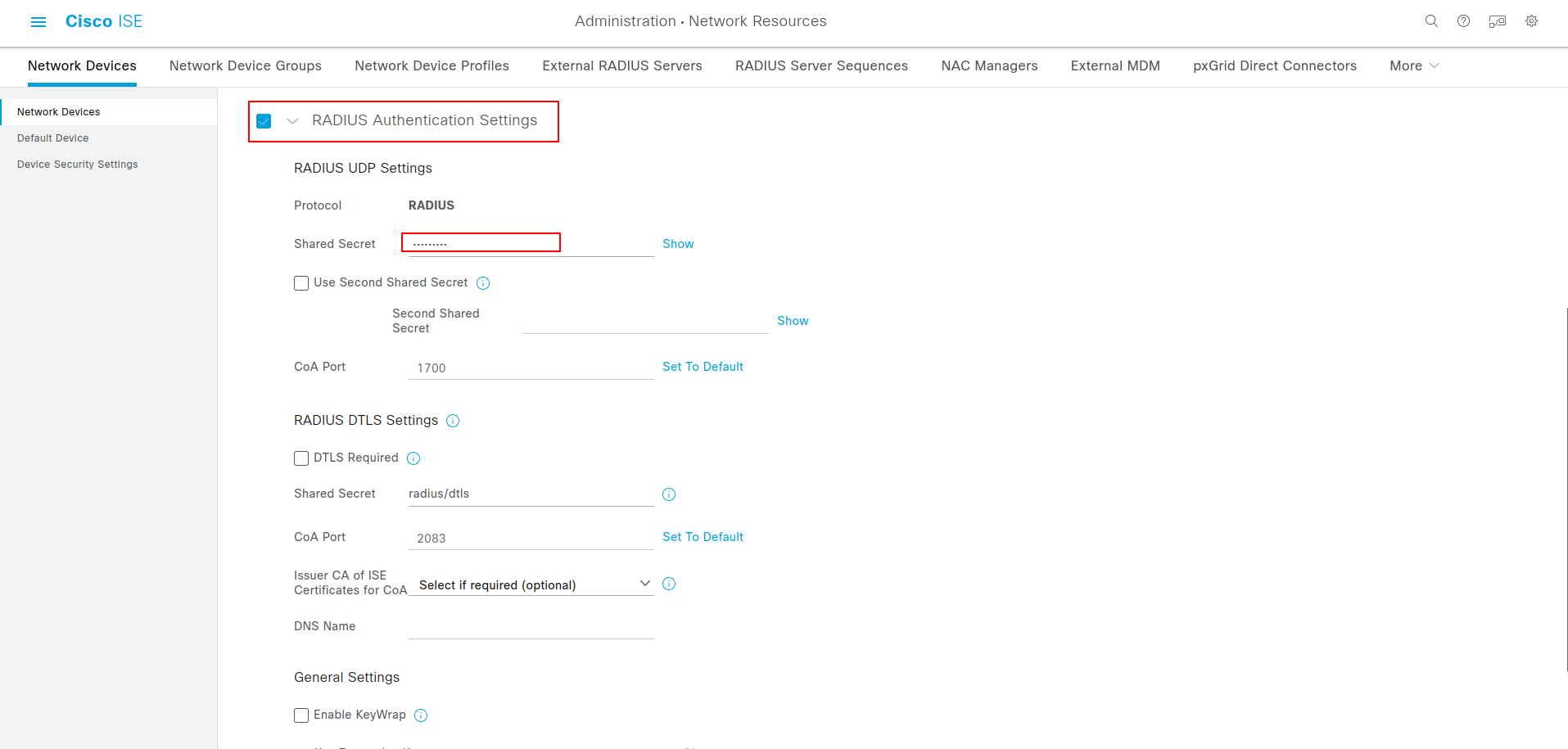Set the 1700 CoA port to default
The image size is (1568, 749).
click(703, 367)
